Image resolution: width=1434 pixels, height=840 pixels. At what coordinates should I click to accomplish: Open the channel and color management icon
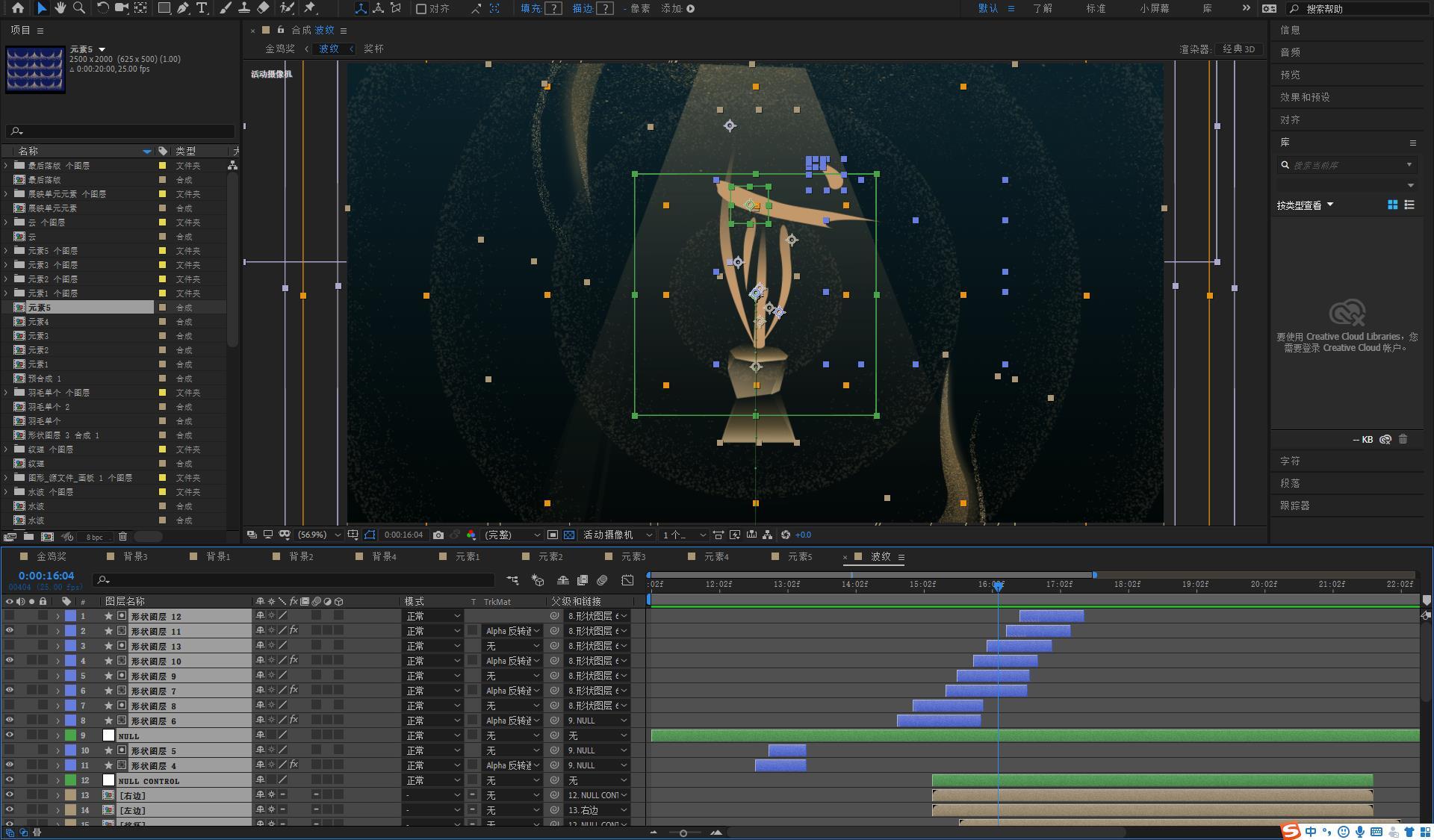coord(471,535)
